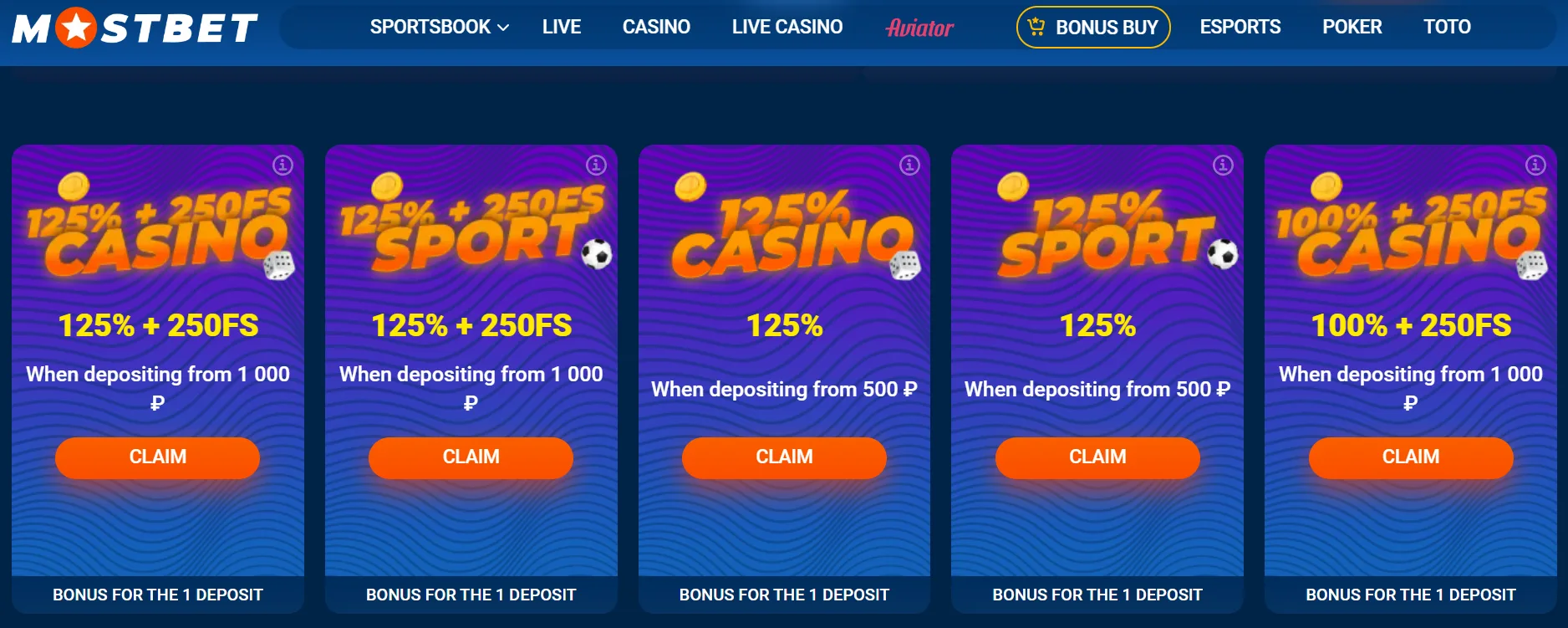Open the Poker section
The image size is (1568, 628).
coord(1352,27)
